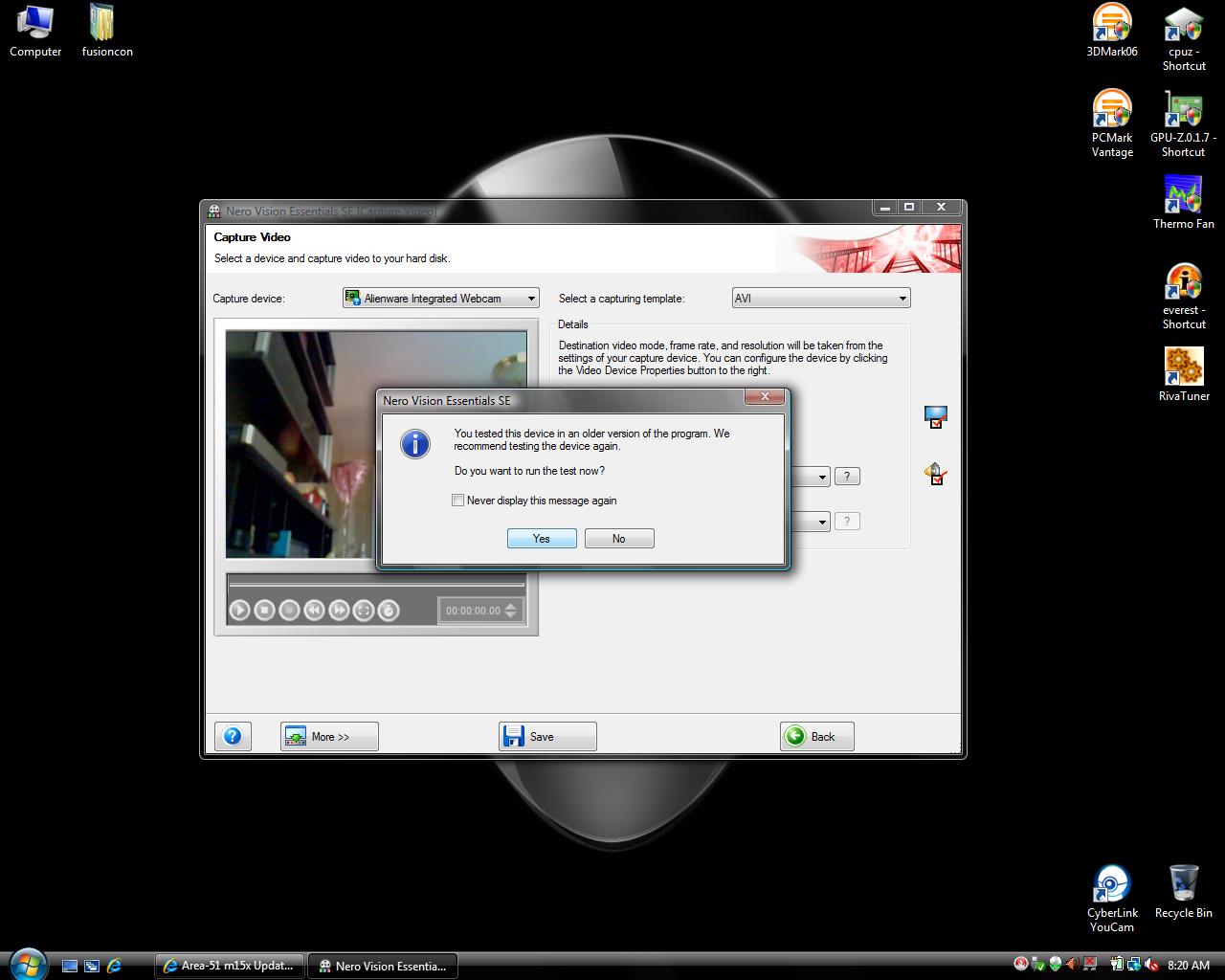1225x980 pixels.
Task: Click the timecode stepper arrows
Action: pyautogui.click(x=511, y=611)
